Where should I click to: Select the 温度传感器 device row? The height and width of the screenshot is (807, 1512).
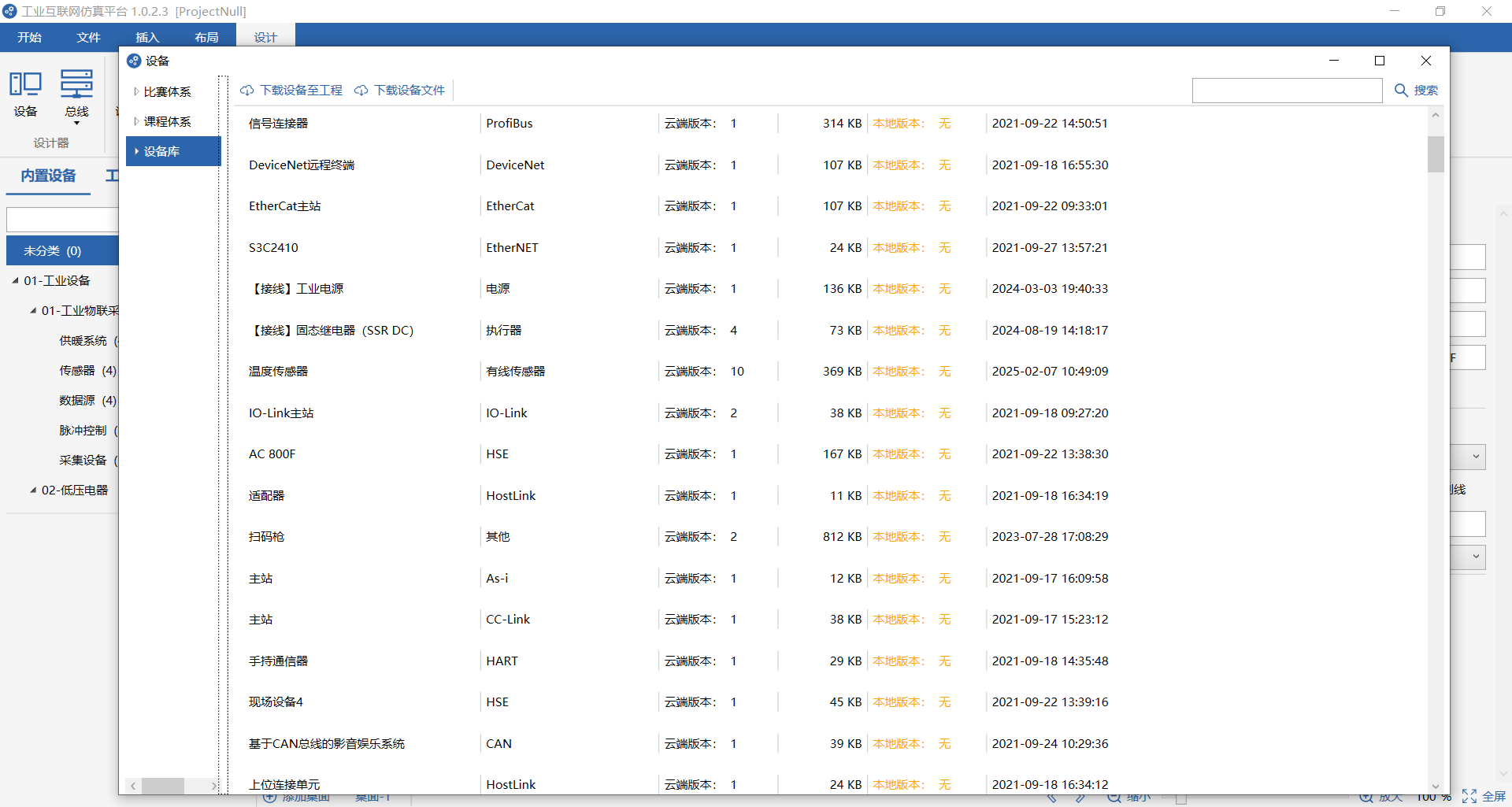[831, 372]
